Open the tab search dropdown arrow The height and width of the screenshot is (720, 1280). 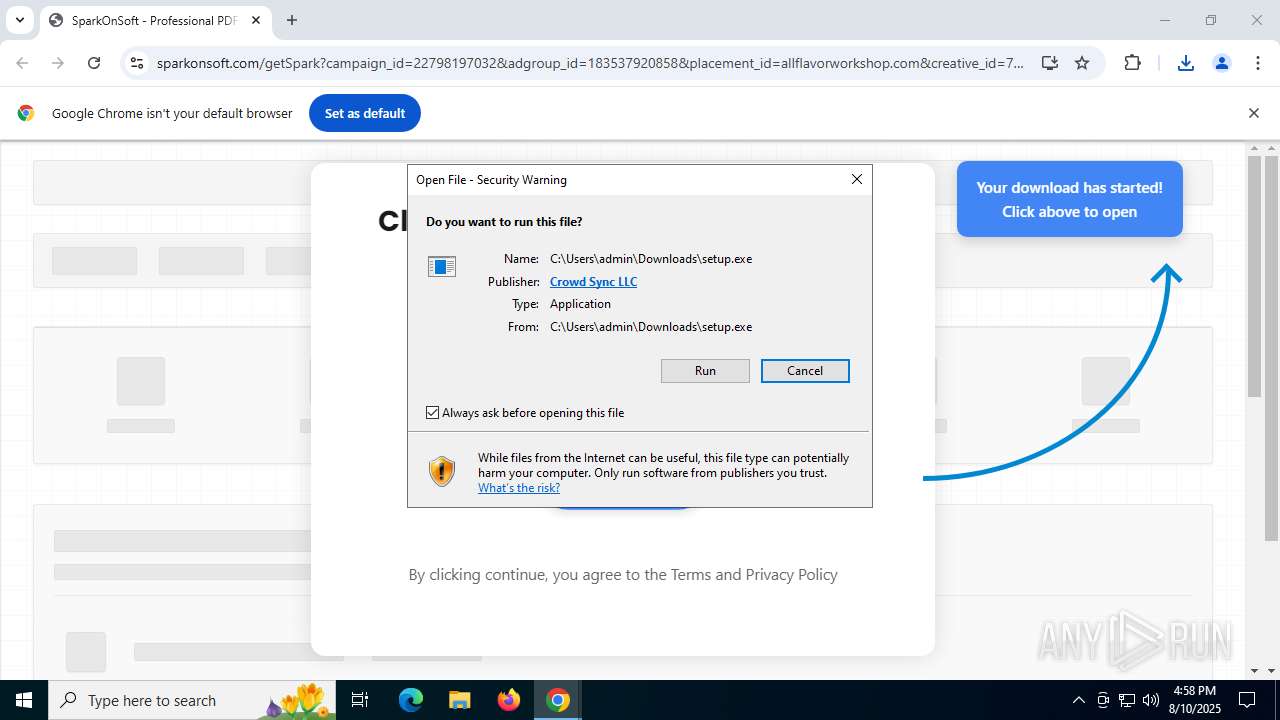click(x=19, y=20)
